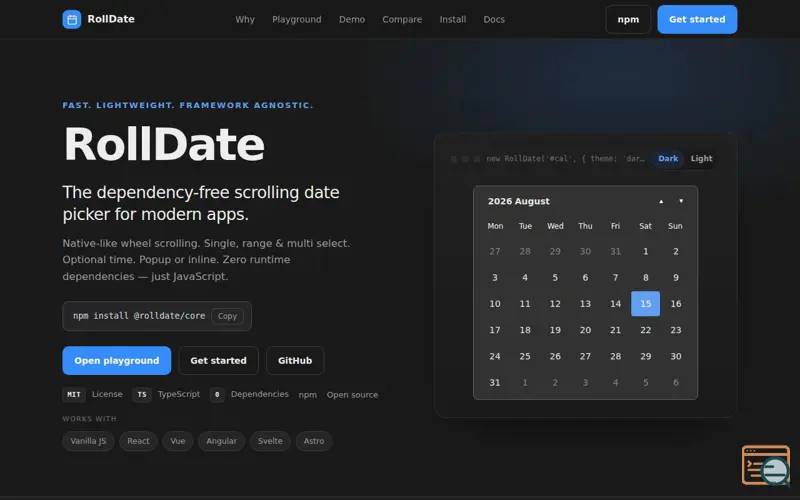Open the Docs nav item

(x=494, y=19)
